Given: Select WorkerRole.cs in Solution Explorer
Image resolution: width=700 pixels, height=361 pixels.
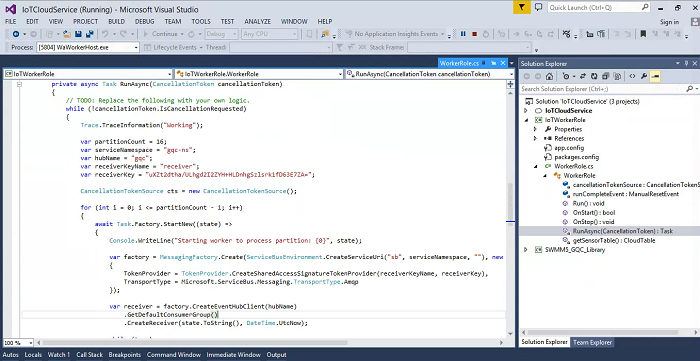Looking at the screenshot, I should [574, 166].
